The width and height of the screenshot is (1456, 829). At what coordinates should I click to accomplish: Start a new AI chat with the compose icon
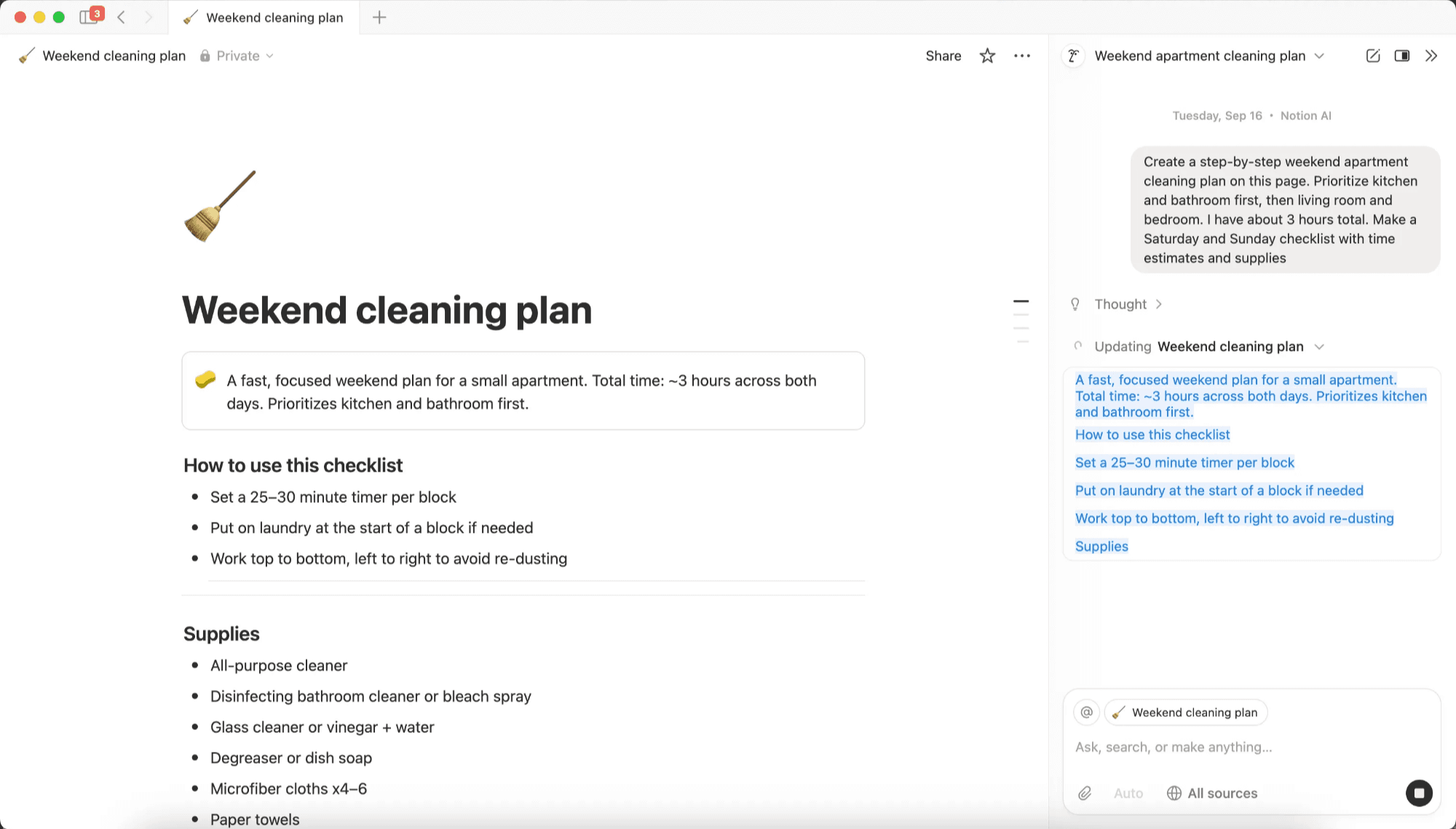coord(1372,56)
